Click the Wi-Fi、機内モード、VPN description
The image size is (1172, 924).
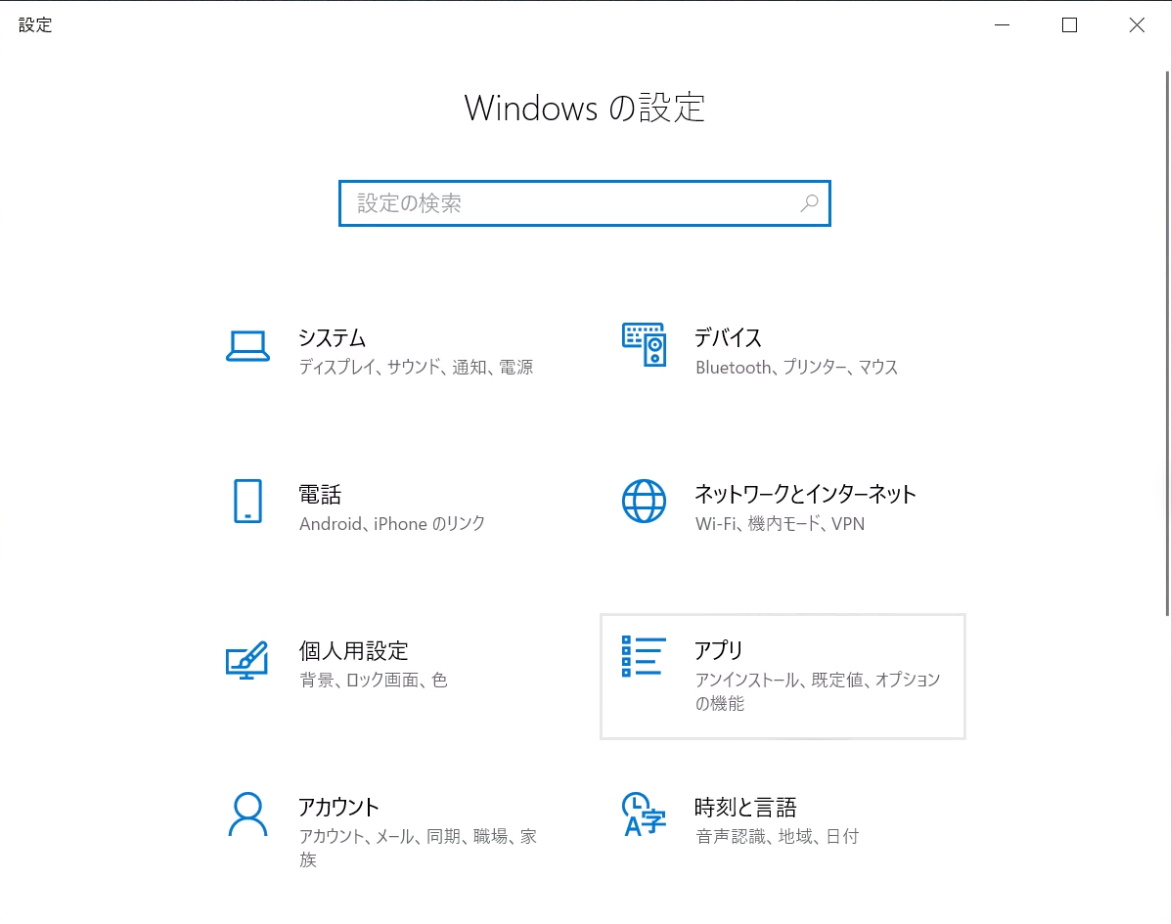click(780, 523)
